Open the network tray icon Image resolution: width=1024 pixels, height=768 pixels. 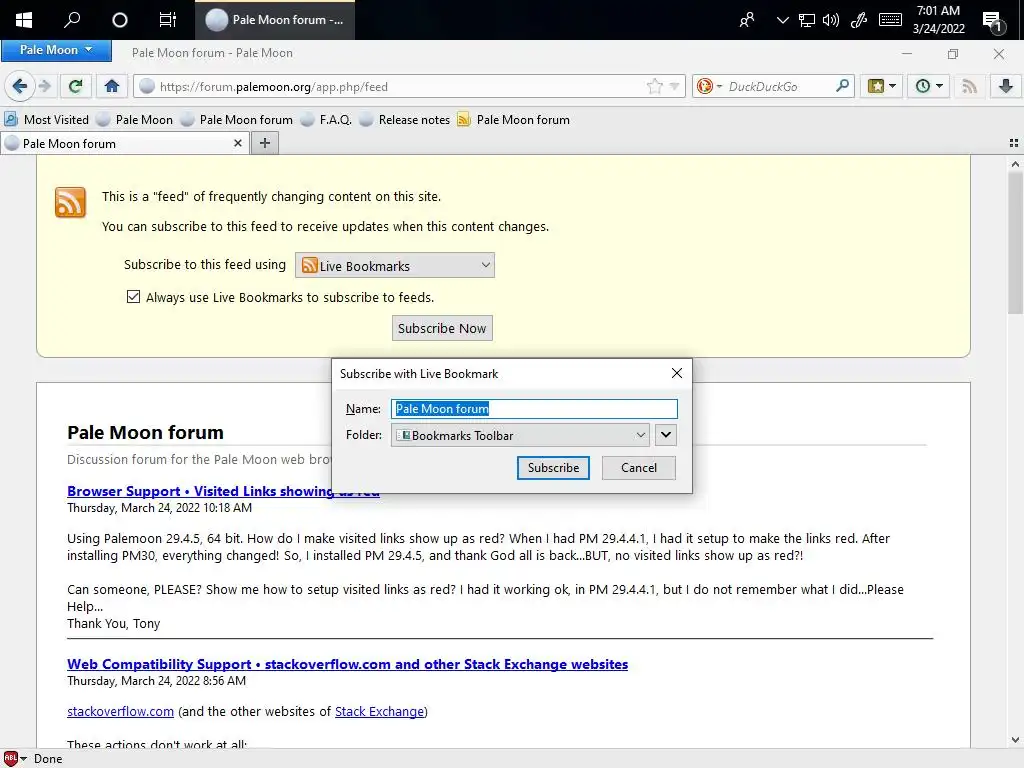coord(807,20)
